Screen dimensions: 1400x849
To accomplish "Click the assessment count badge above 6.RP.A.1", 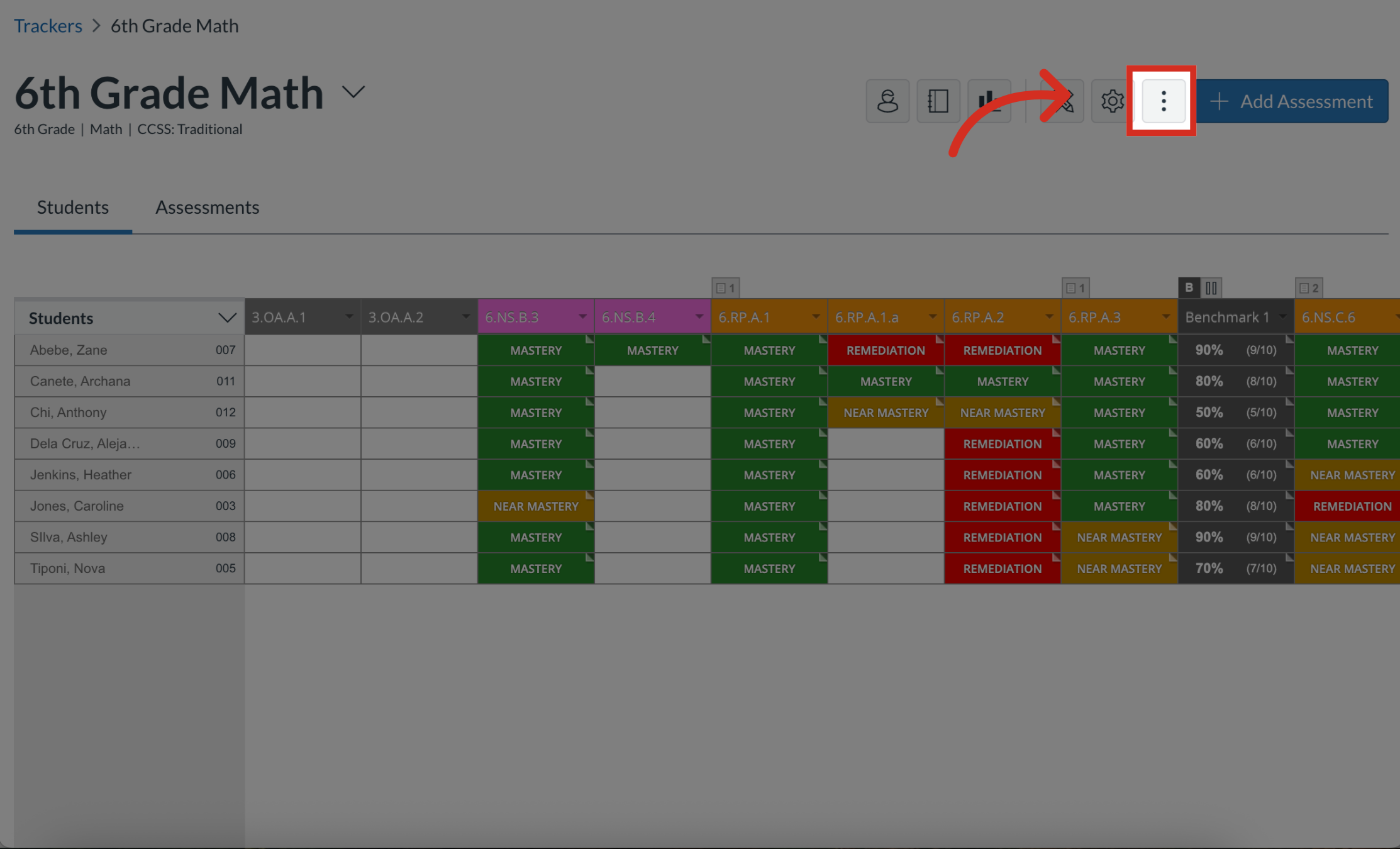I will point(726,287).
